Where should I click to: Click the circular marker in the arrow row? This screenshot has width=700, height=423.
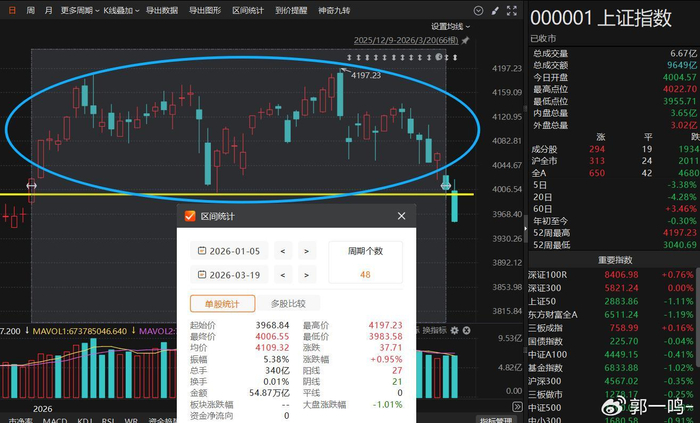438,57
